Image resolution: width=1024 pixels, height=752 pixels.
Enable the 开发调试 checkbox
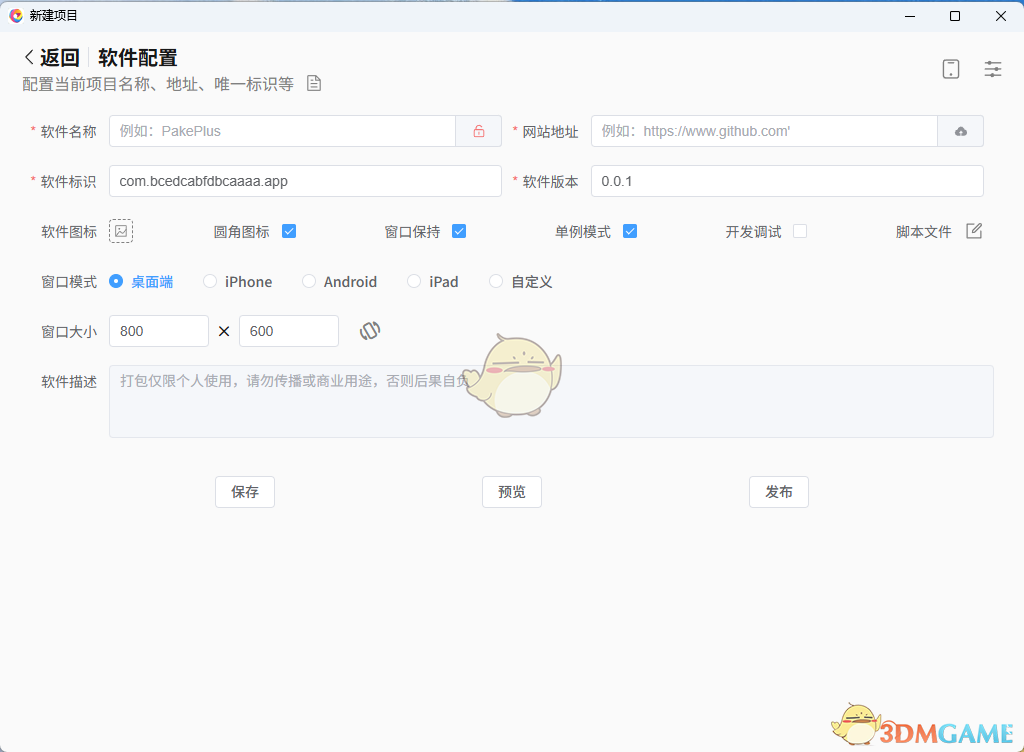click(800, 231)
